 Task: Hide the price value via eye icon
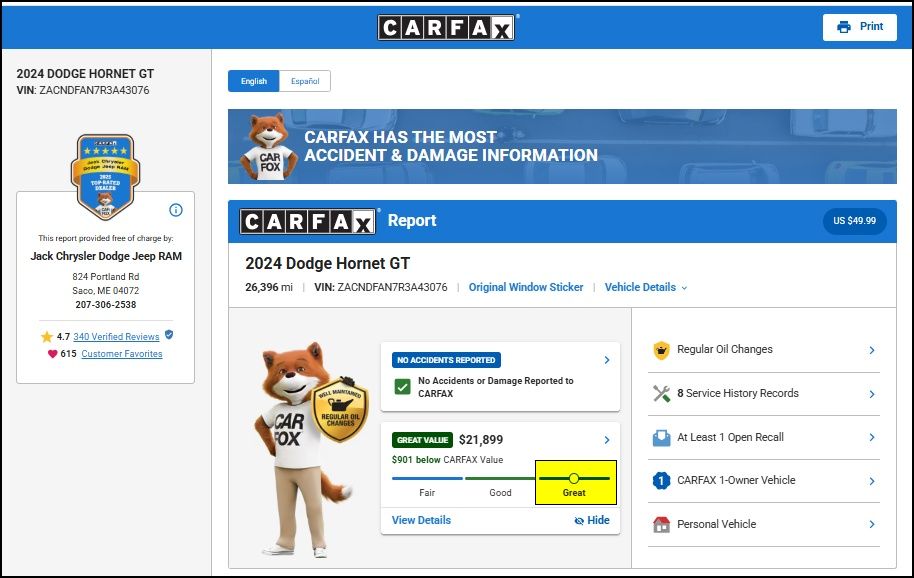click(579, 521)
